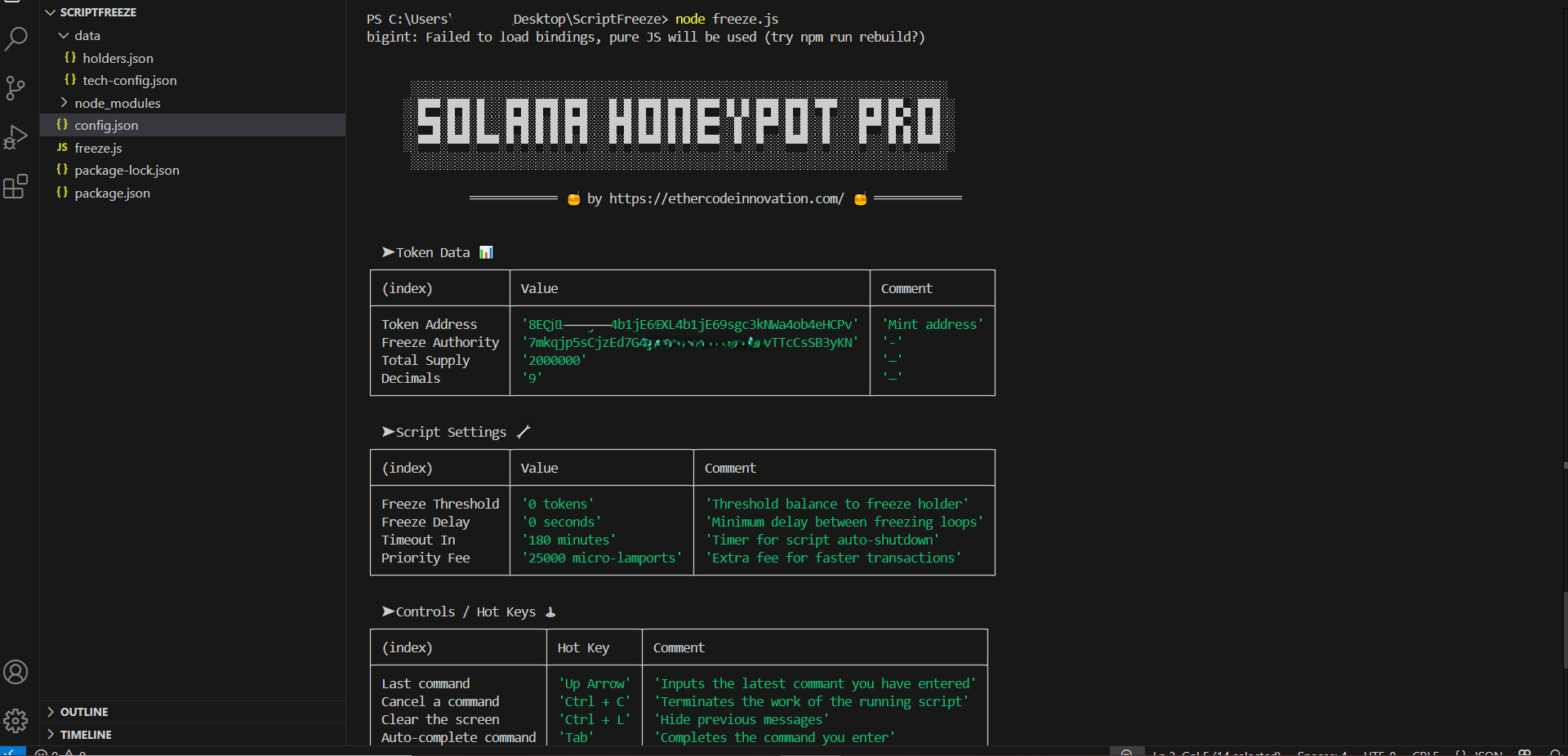The image size is (1568, 756).
Task: Click the 'Token Address' row label
Action: pyautogui.click(x=429, y=324)
